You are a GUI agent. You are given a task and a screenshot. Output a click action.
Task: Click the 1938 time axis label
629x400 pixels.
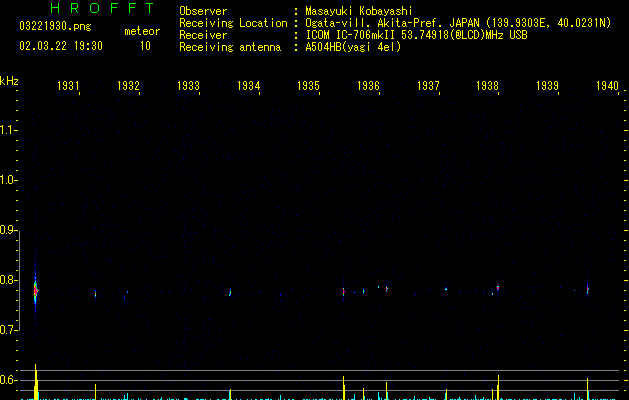[x=487, y=85]
